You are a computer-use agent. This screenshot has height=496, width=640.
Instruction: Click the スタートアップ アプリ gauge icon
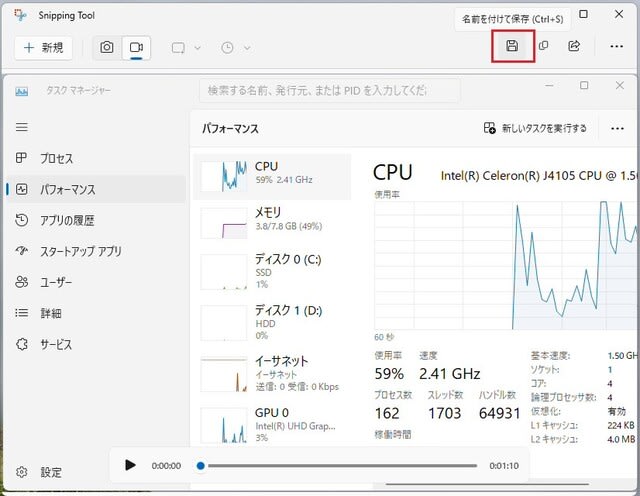point(22,251)
